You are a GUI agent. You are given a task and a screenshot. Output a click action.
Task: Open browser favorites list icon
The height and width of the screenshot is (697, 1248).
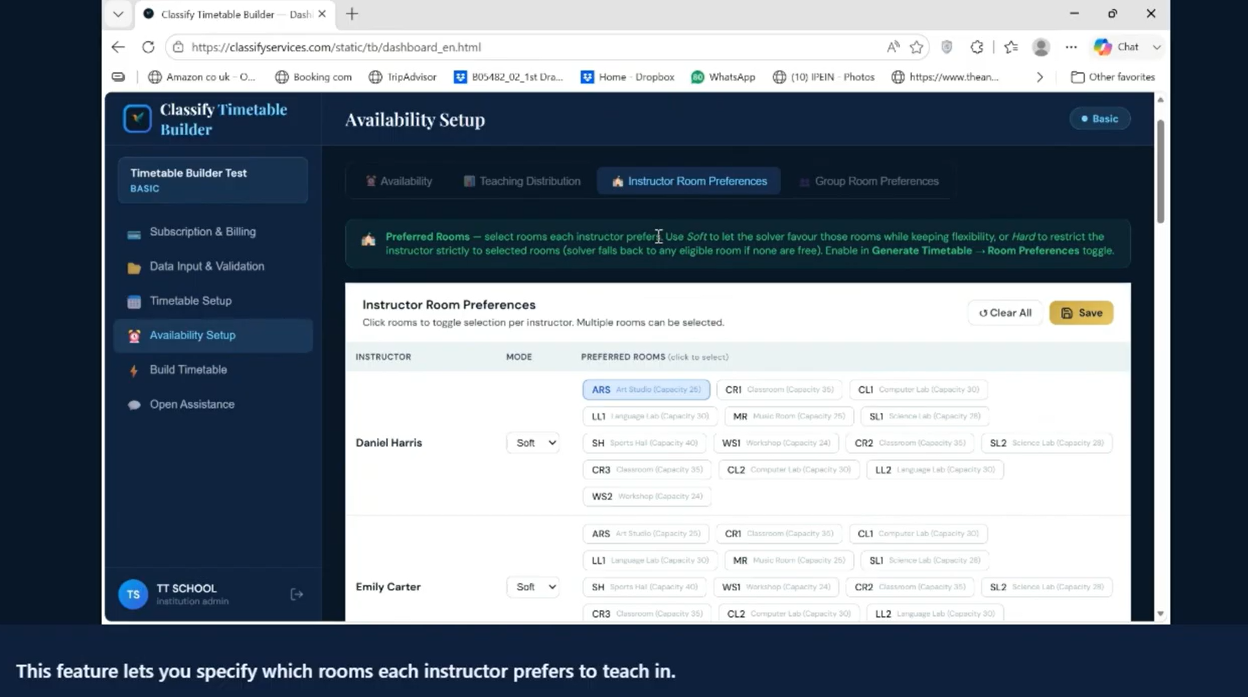click(x=1011, y=47)
